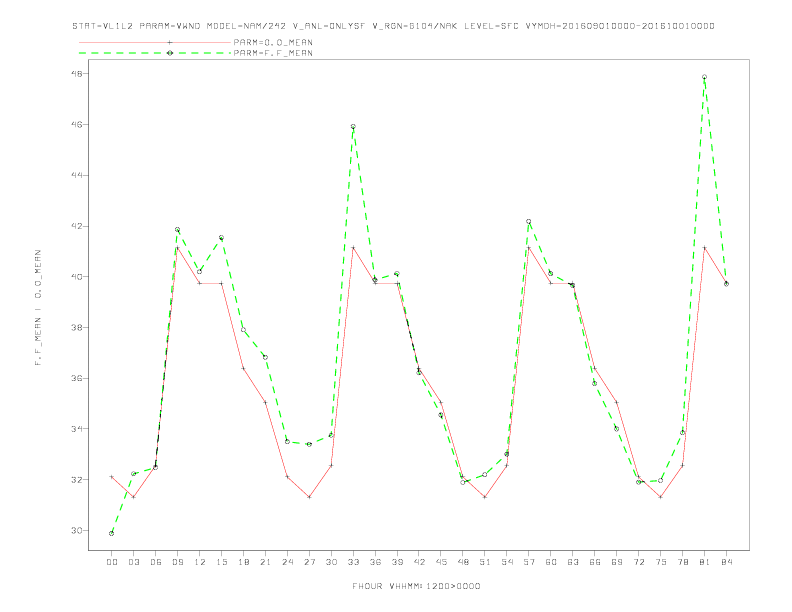Select the PARM=O.O_MEAN legend label
The image size is (792, 612).
click(273, 42)
